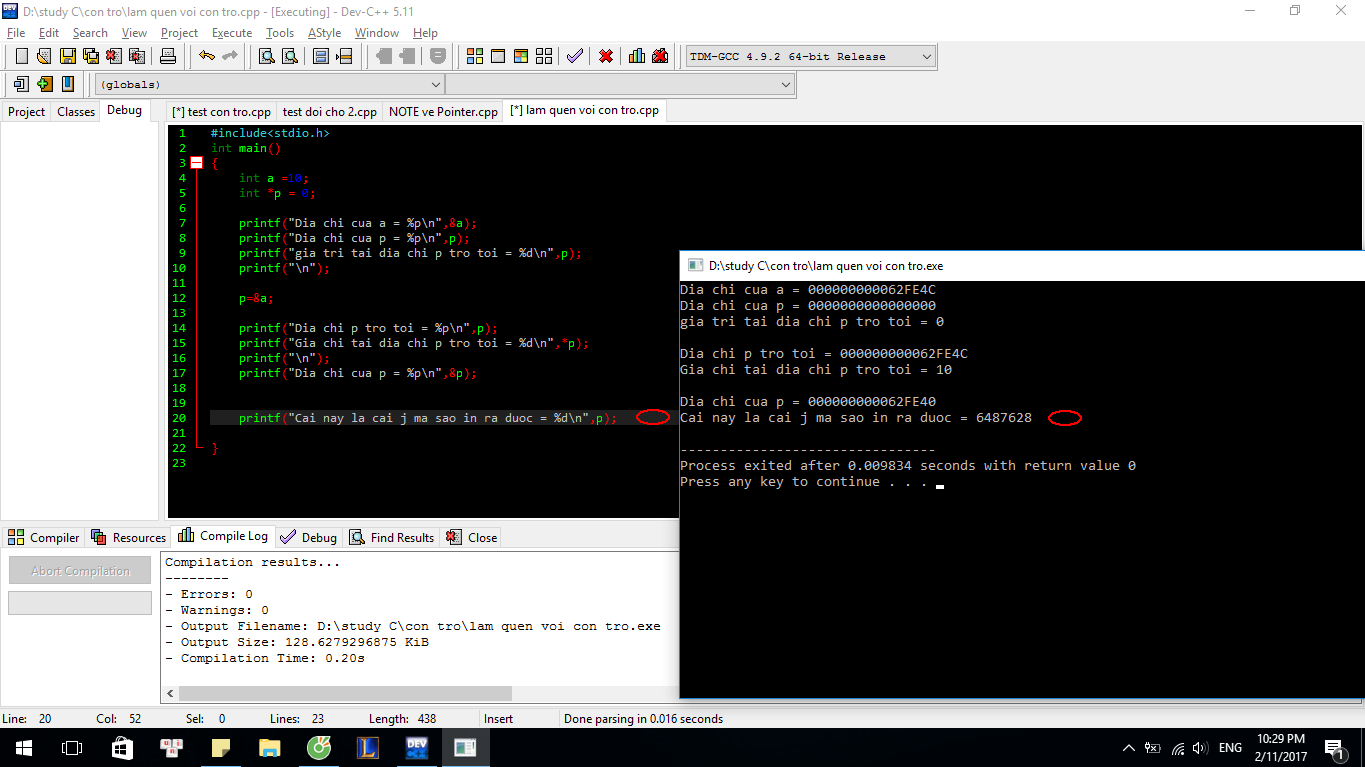Image resolution: width=1365 pixels, height=767 pixels.
Task: Click the red X Stop Execution icon
Action: pyautogui.click(x=606, y=56)
